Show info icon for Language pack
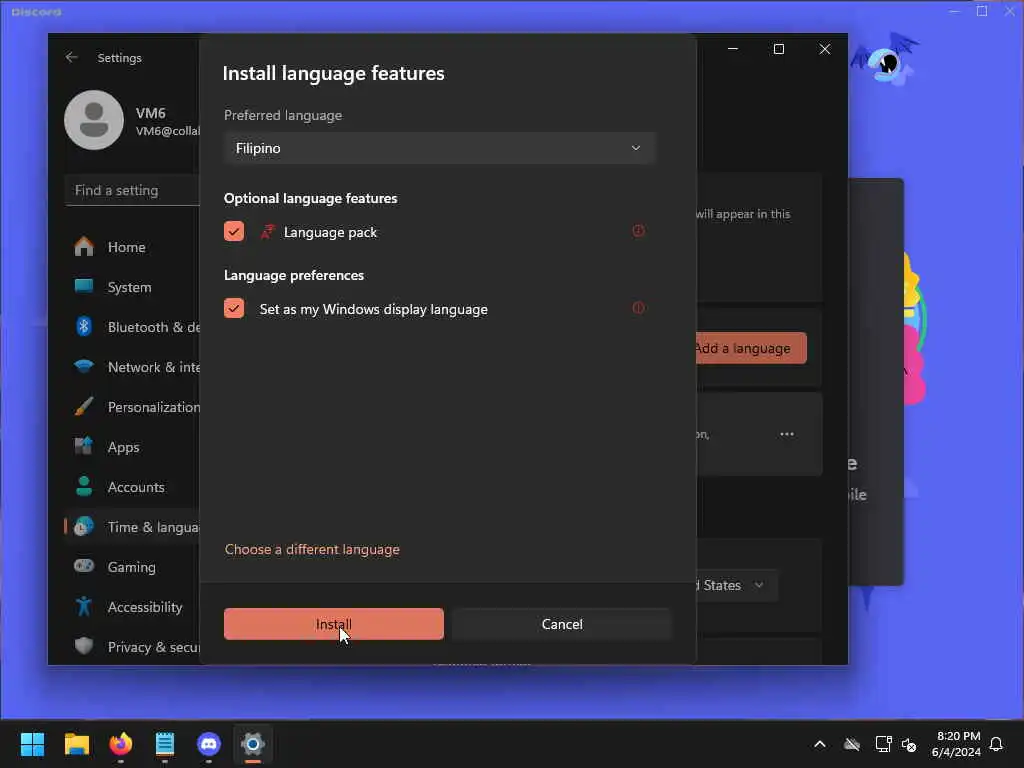 point(638,231)
